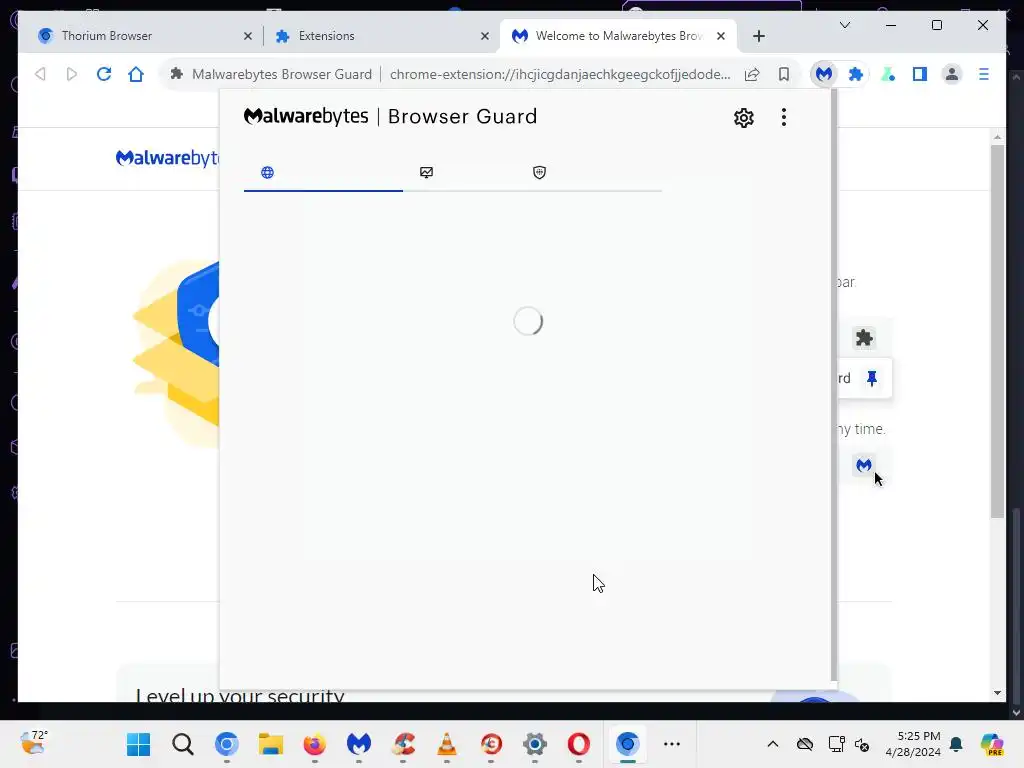Go to the home page
The image size is (1024, 768).
136,74
